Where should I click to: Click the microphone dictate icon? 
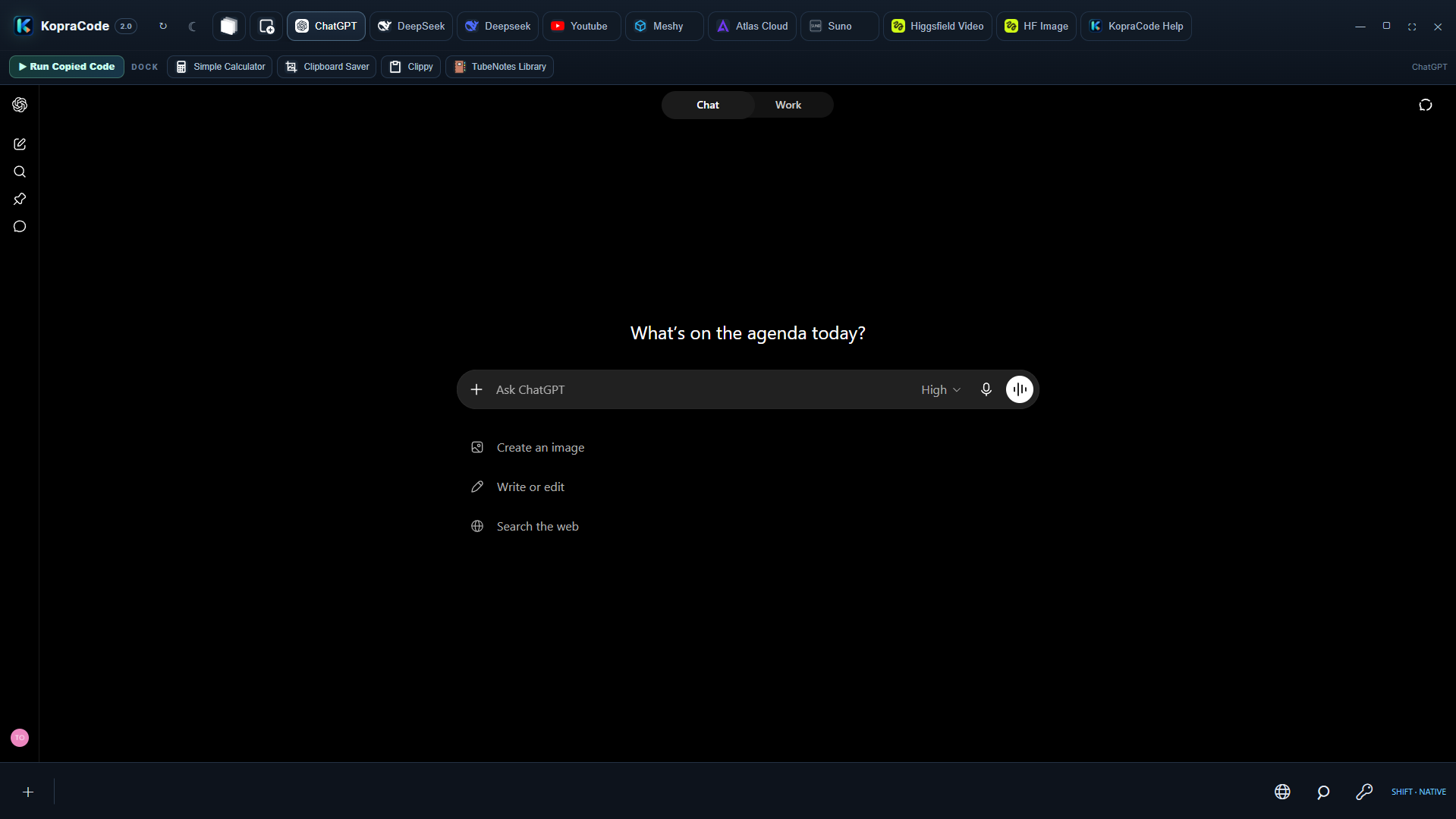[x=986, y=389]
